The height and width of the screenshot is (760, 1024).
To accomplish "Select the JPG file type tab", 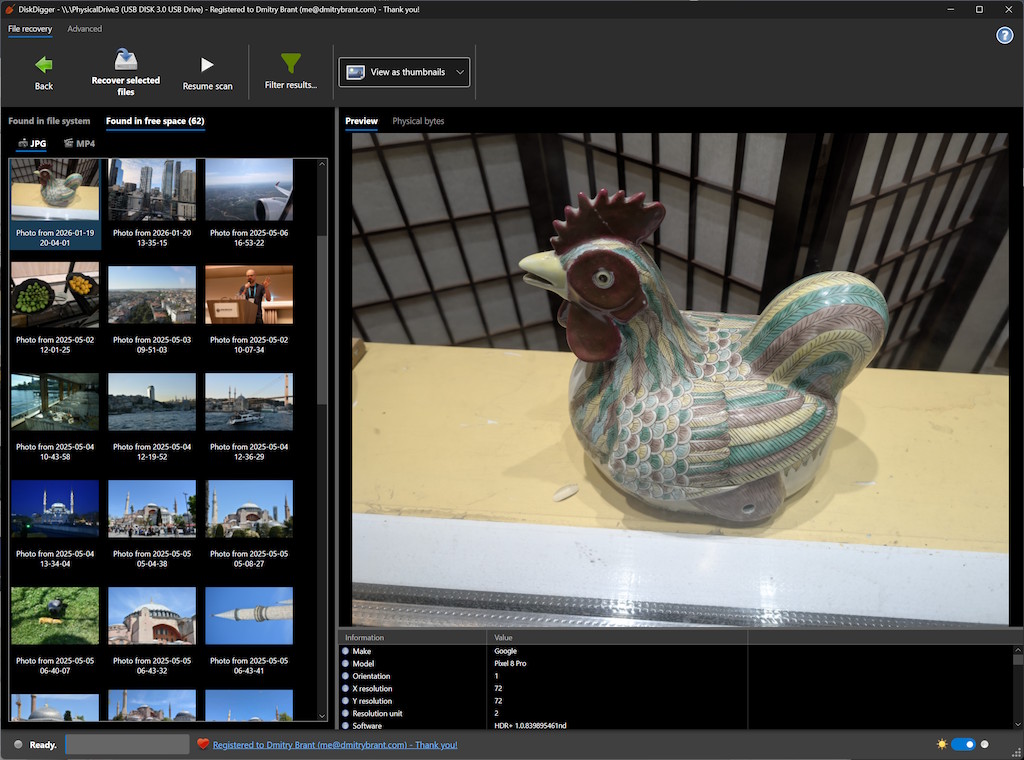I will point(32,143).
